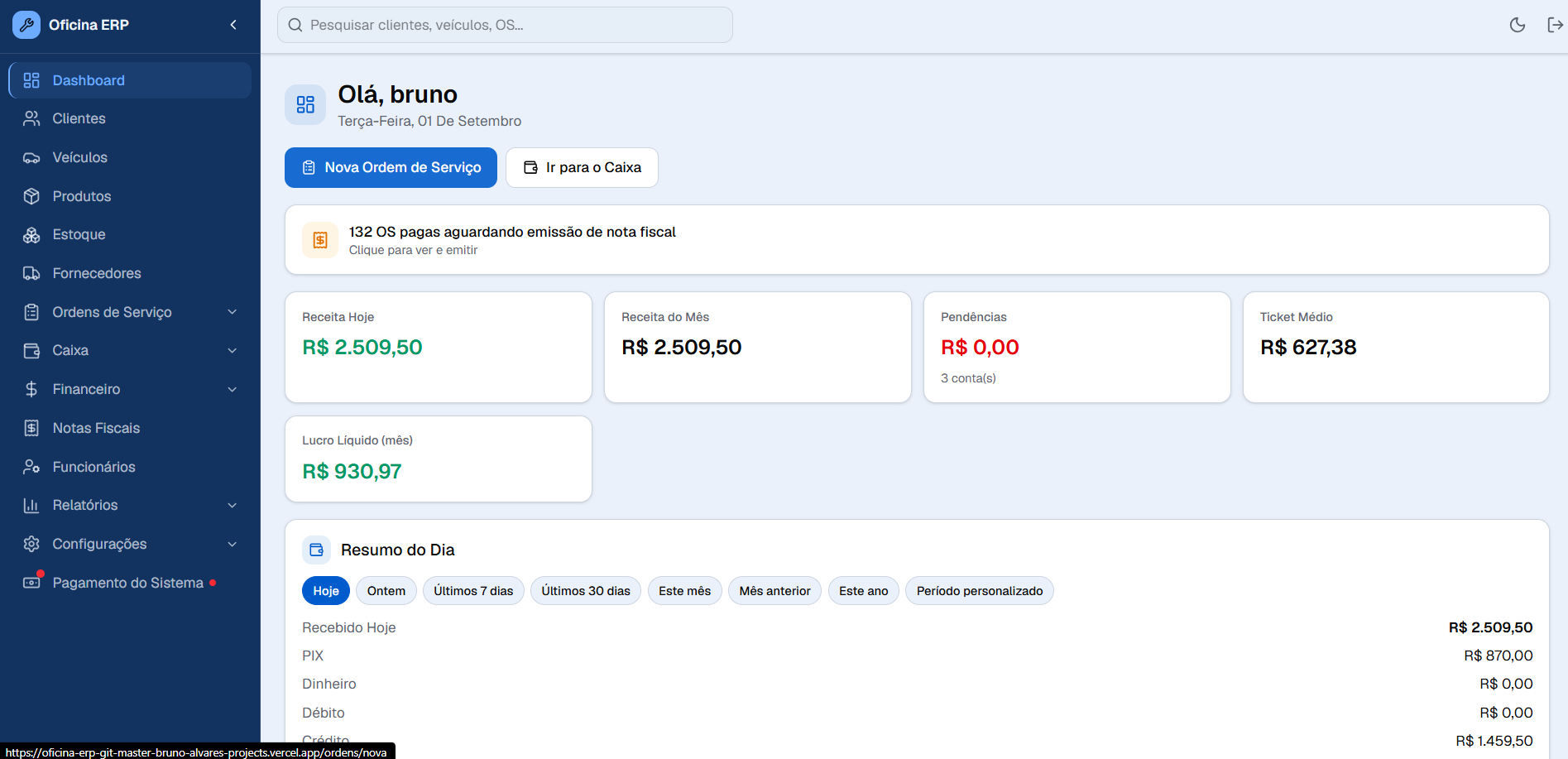Viewport: 1568px width, 759px height.
Task: Click Ir para o Caixa button
Action: (x=582, y=167)
